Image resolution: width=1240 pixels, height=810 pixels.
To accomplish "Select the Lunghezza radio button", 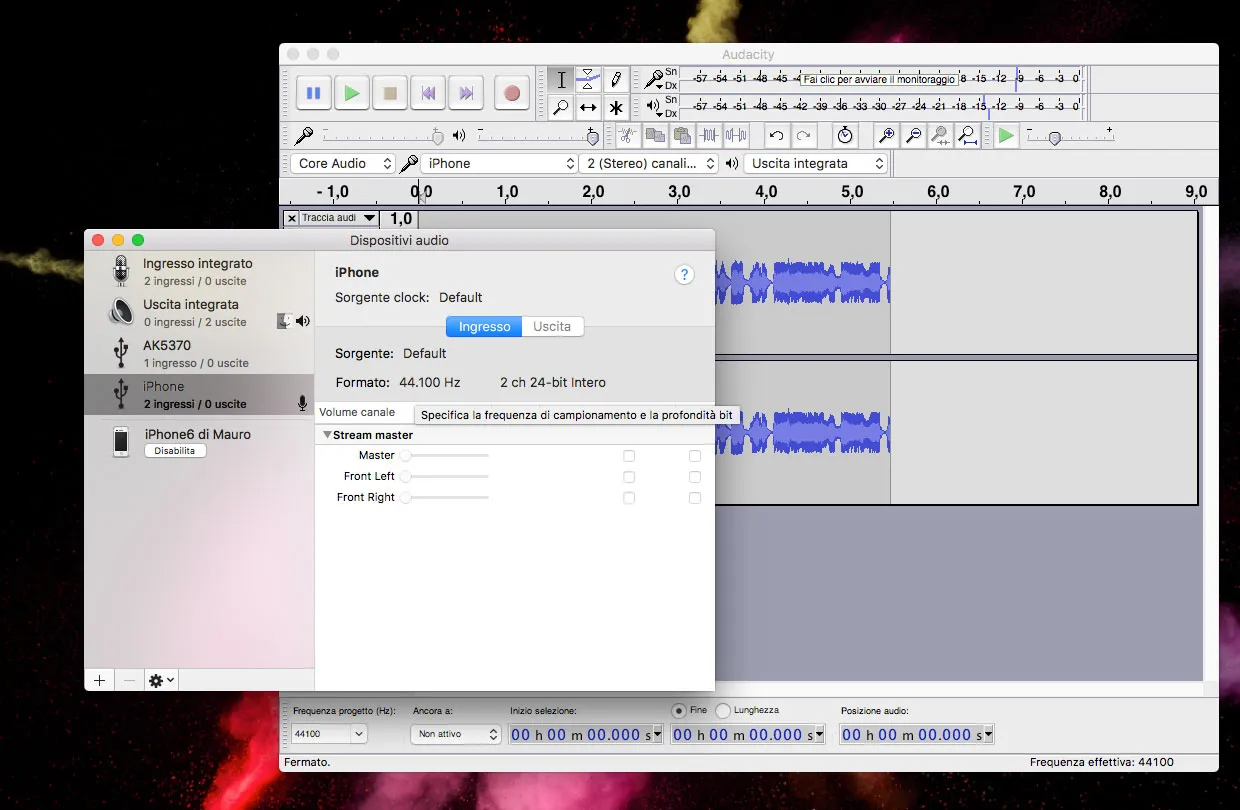I will tap(723, 710).
